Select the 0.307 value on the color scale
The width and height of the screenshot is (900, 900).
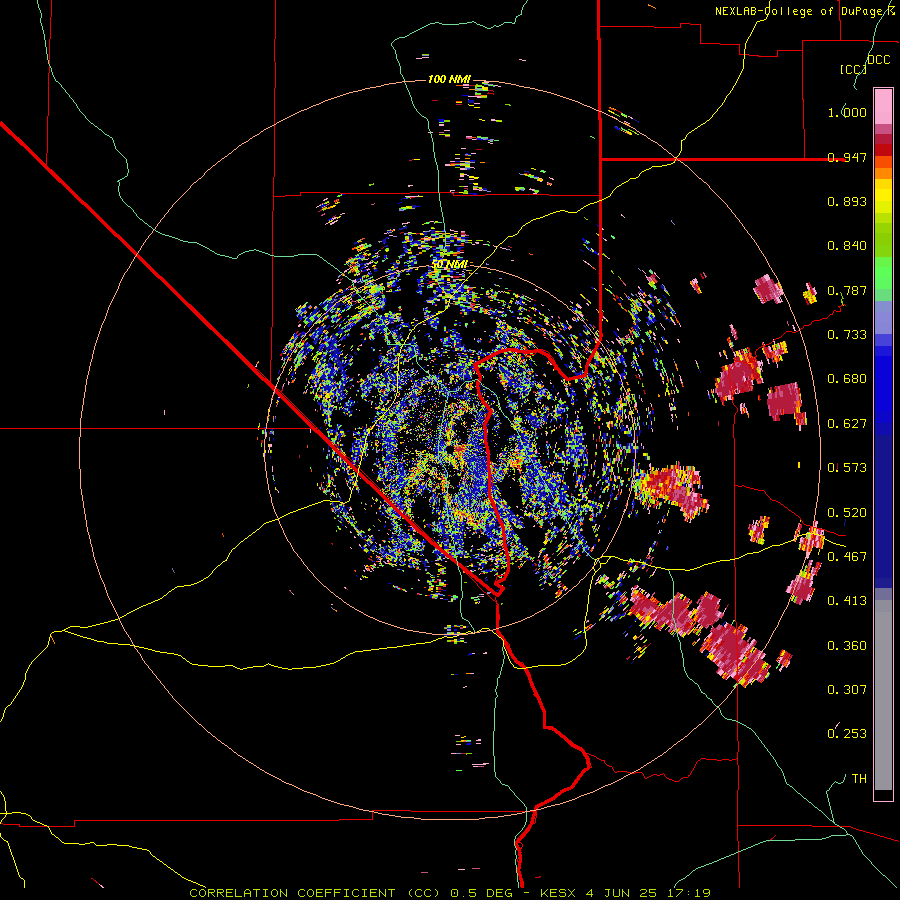(847, 689)
